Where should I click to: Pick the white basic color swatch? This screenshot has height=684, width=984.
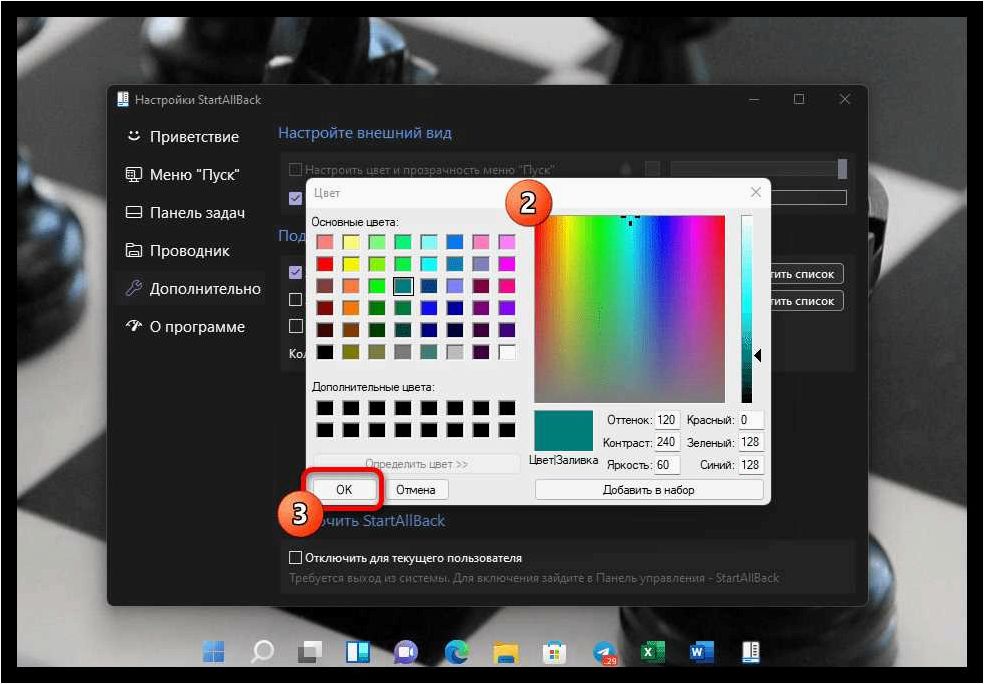(506, 352)
